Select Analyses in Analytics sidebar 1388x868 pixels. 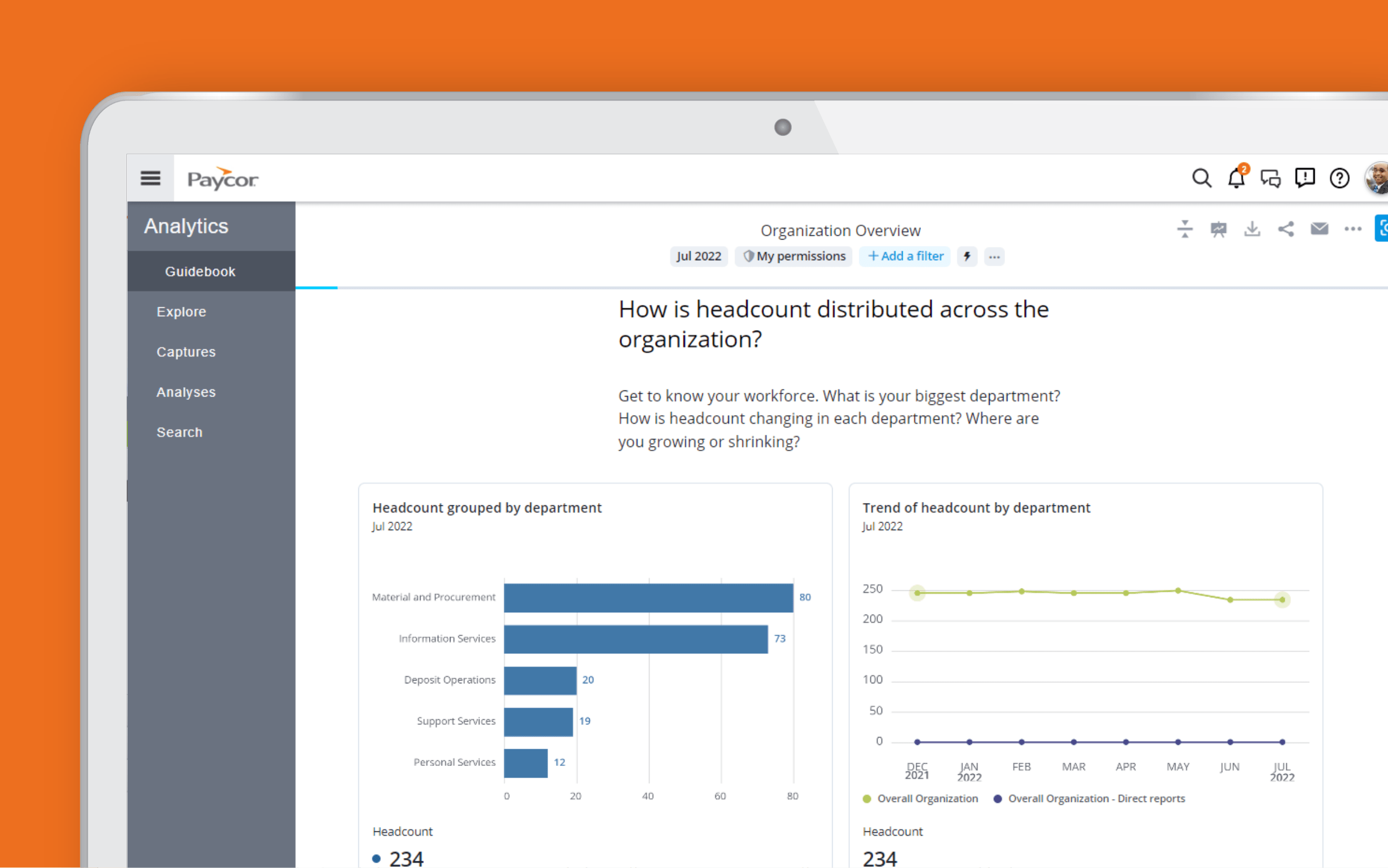pos(211,392)
